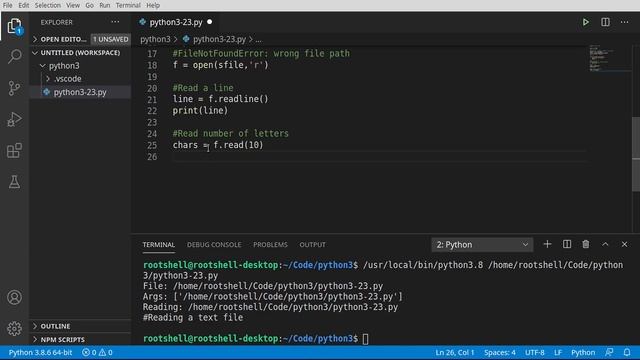
Task: Split the editor to the right
Action: pyautogui.click(x=605, y=22)
